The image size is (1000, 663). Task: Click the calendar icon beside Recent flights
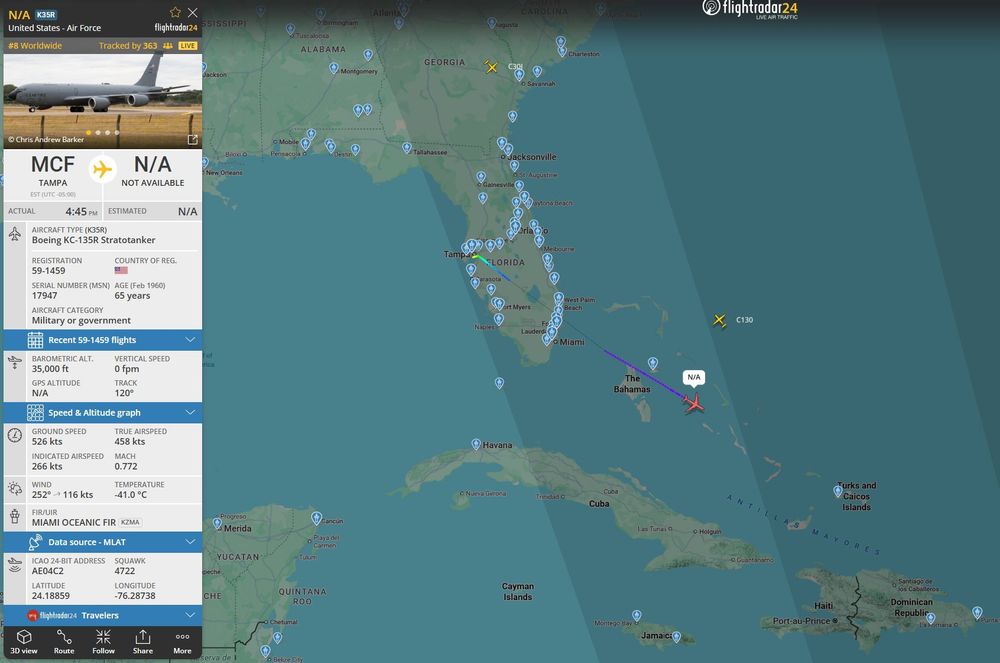(35, 340)
